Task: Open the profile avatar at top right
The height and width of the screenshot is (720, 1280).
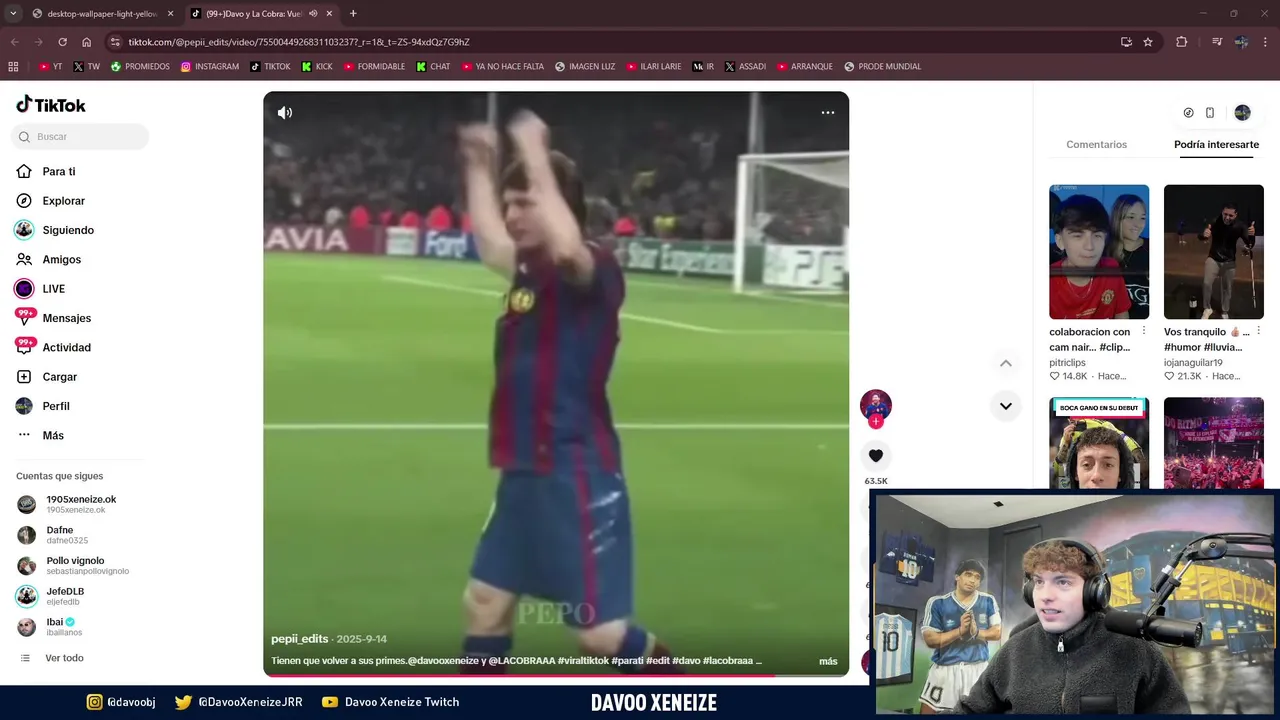Action: 1243,113
